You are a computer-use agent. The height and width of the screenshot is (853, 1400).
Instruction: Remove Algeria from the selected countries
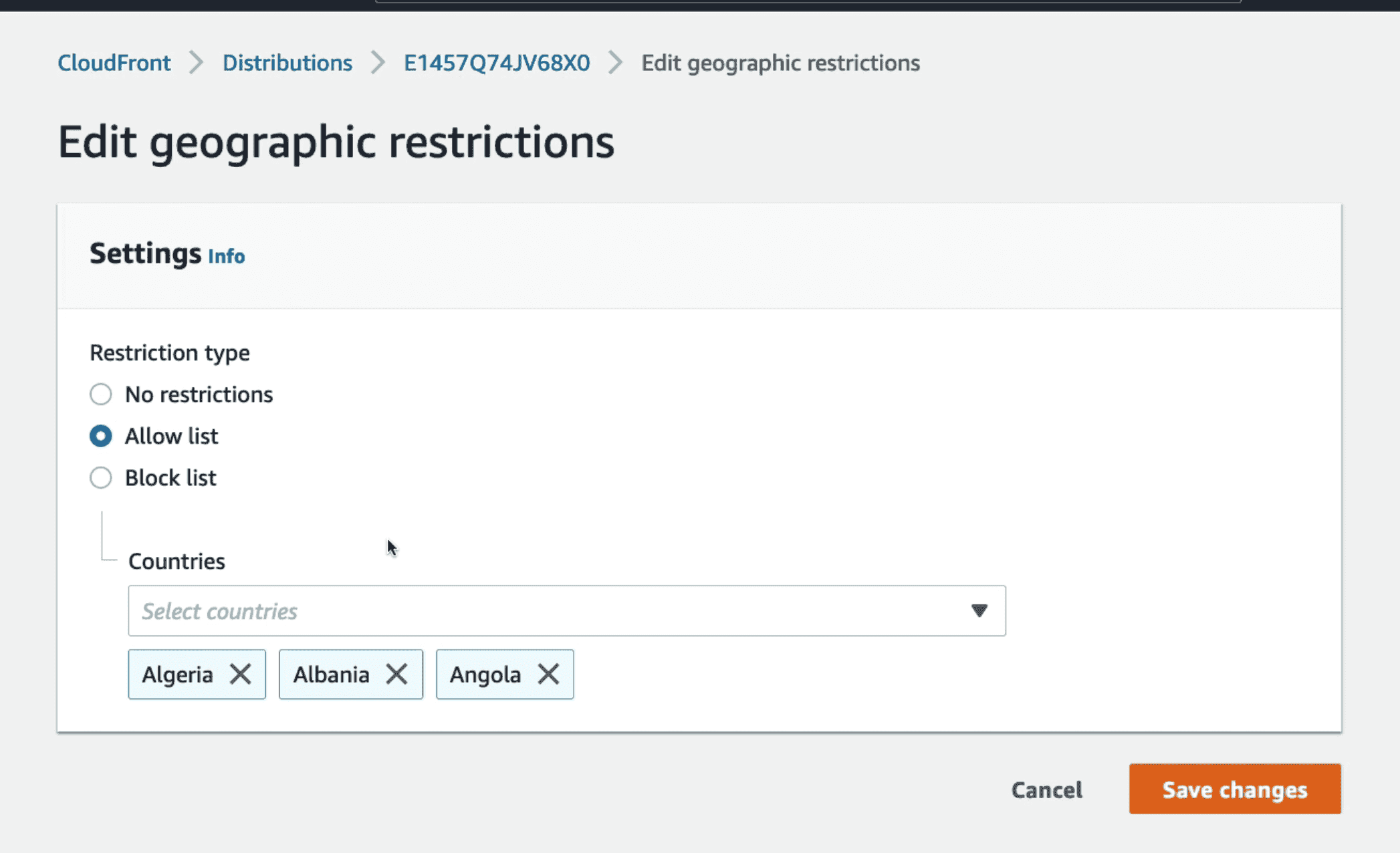point(241,674)
